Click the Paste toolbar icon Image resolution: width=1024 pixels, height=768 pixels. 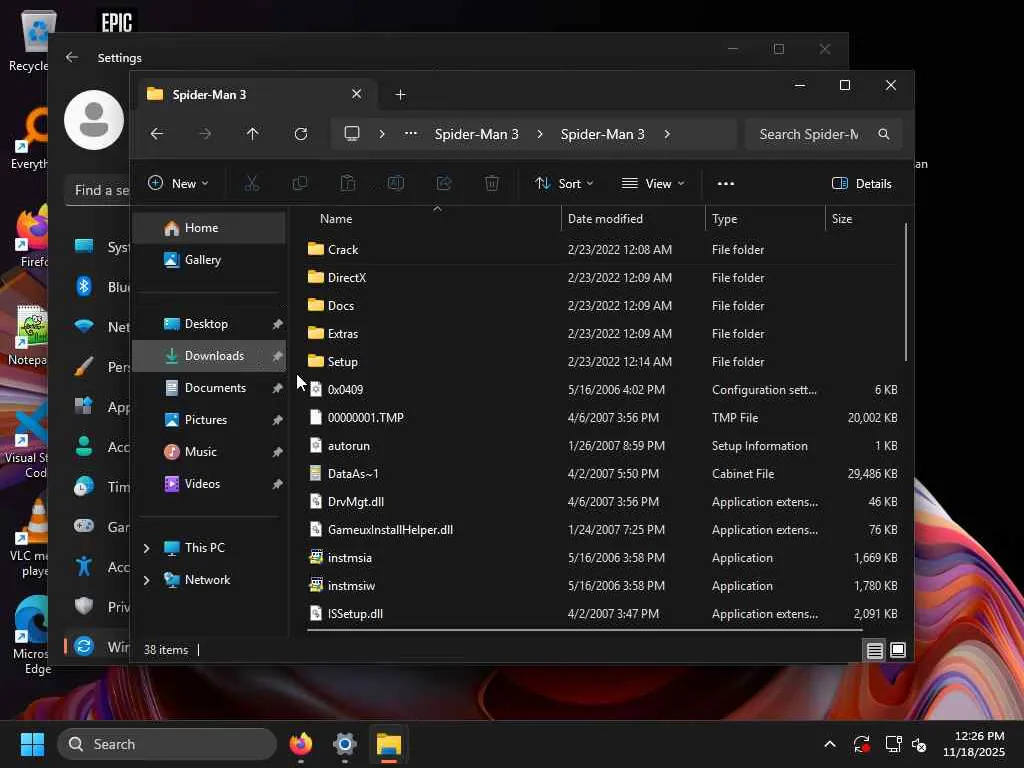(x=348, y=184)
